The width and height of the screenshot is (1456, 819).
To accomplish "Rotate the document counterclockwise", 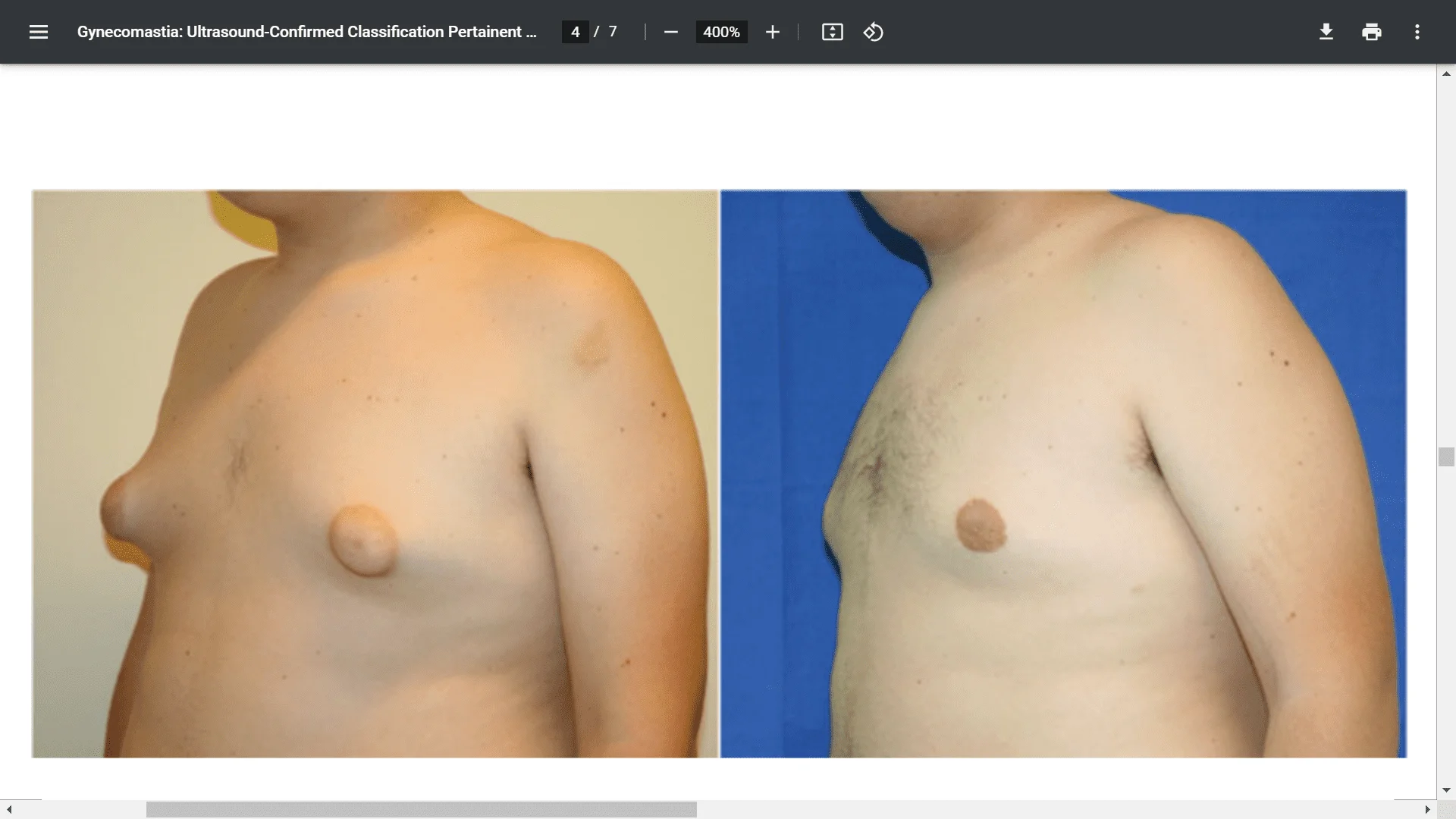I will (x=873, y=32).
